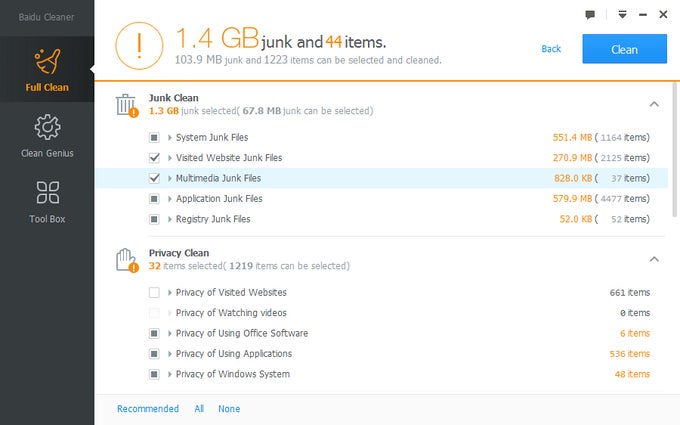The height and width of the screenshot is (425, 680).
Task: Toggle System Junk Files checkbox
Action: point(154,137)
